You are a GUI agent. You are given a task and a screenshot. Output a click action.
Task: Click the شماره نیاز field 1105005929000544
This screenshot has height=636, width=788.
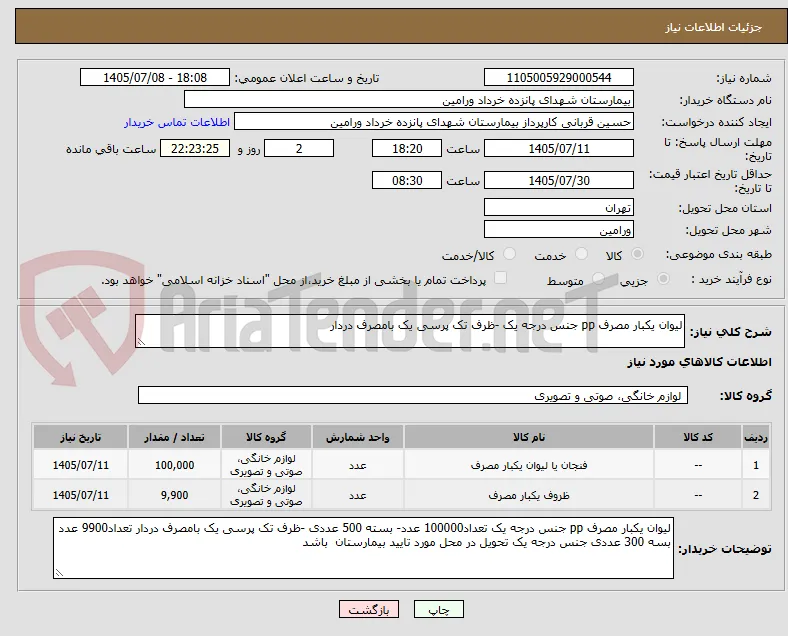point(558,77)
